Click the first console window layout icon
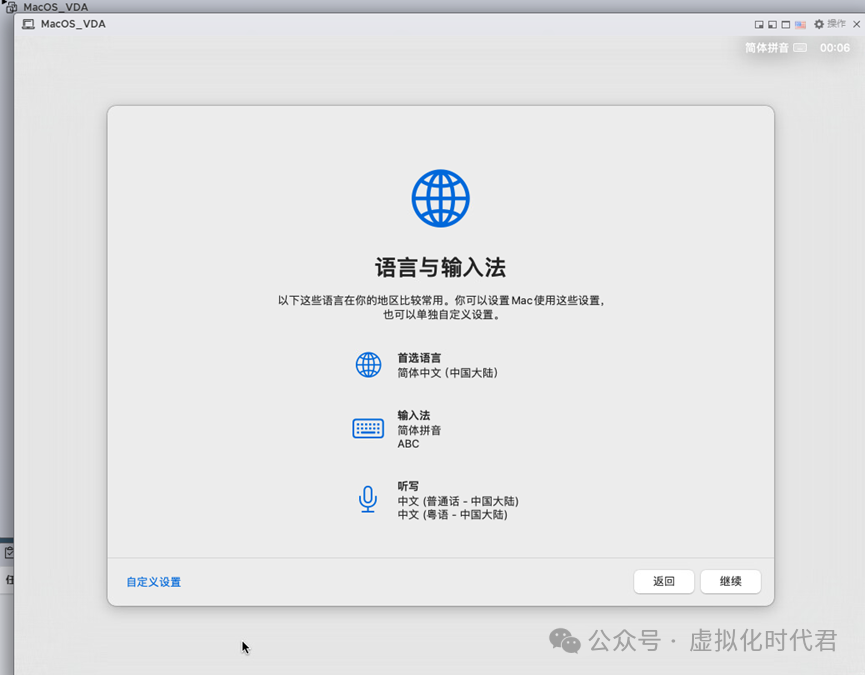The width and height of the screenshot is (865, 675). pos(759,24)
